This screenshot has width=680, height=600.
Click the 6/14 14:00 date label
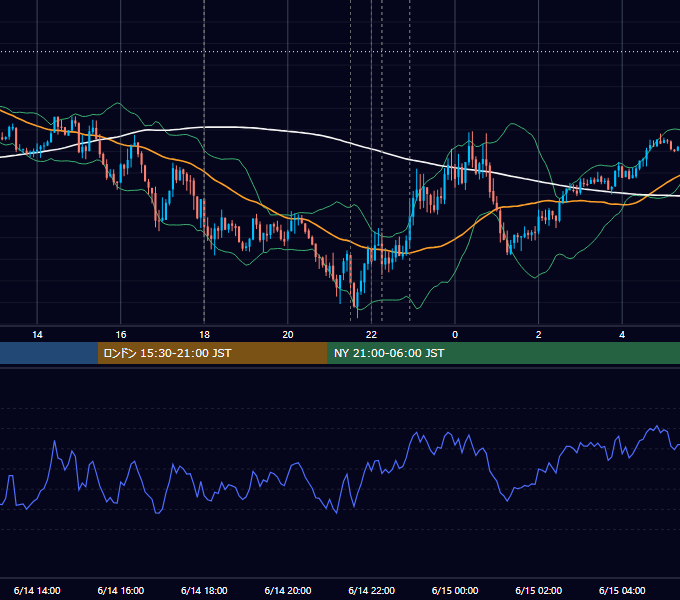pos(37,590)
